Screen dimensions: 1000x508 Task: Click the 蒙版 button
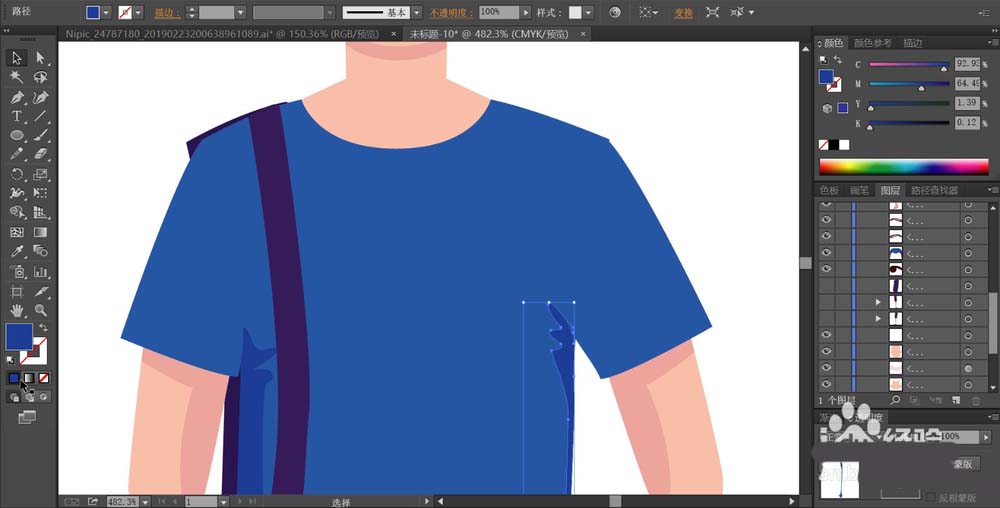coord(962,465)
